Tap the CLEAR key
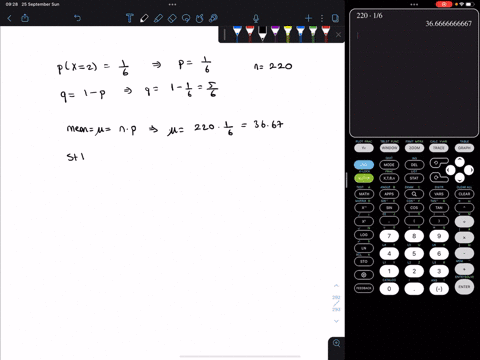Image resolution: width=480 pixels, height=360 pixels. click(x=464, y=194)
